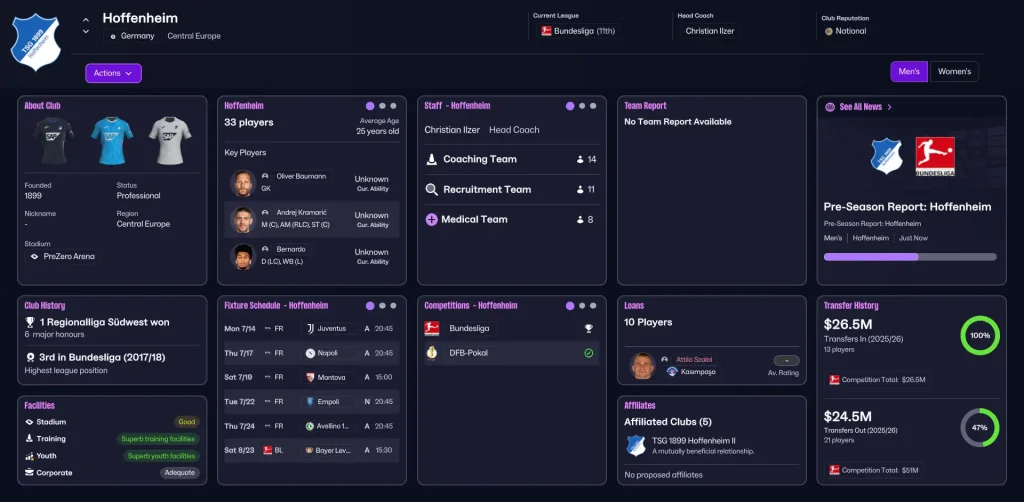Open the Pre-Season Report: Hoffenheim headline
The height and width of the screenshot is (502, 1024).
[x=908, y=207]
